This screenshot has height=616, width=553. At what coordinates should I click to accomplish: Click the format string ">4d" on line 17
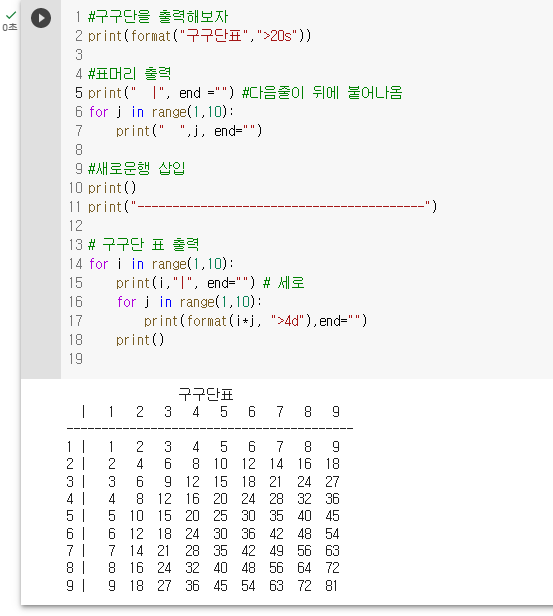click(287, 321)
